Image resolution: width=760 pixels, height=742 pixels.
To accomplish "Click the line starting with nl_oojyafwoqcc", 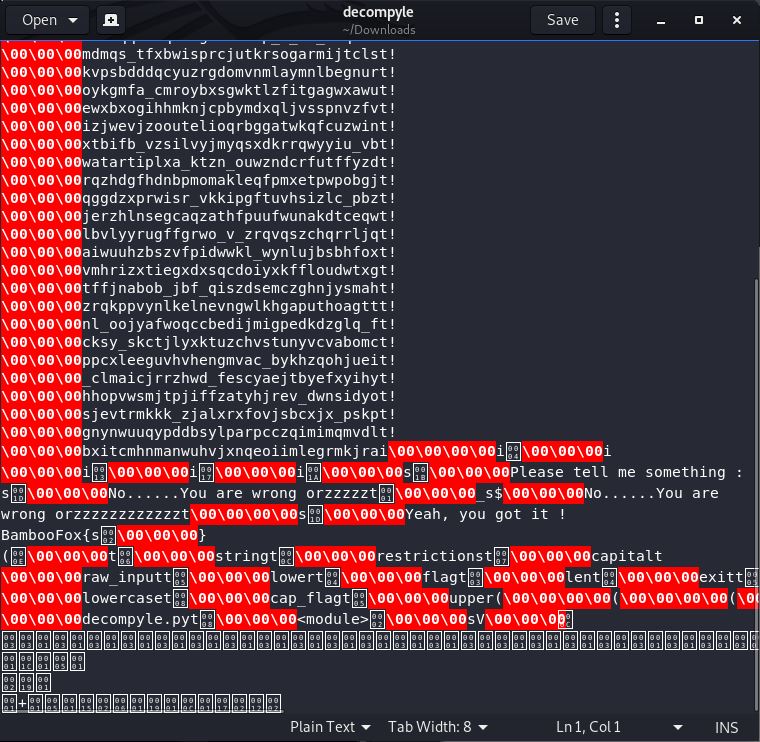I will [x=198, y=324].
